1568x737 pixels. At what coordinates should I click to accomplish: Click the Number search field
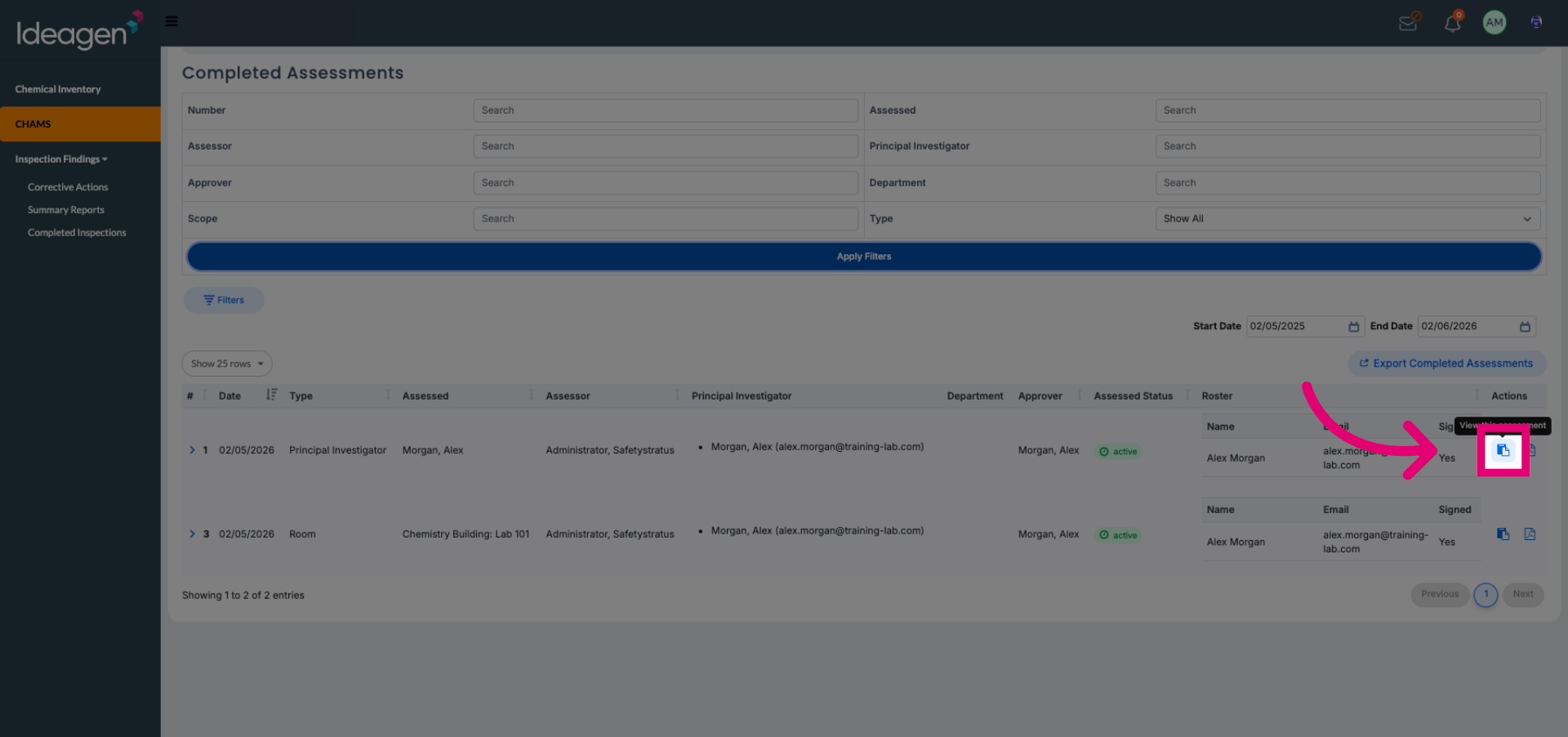coord(666,110)
